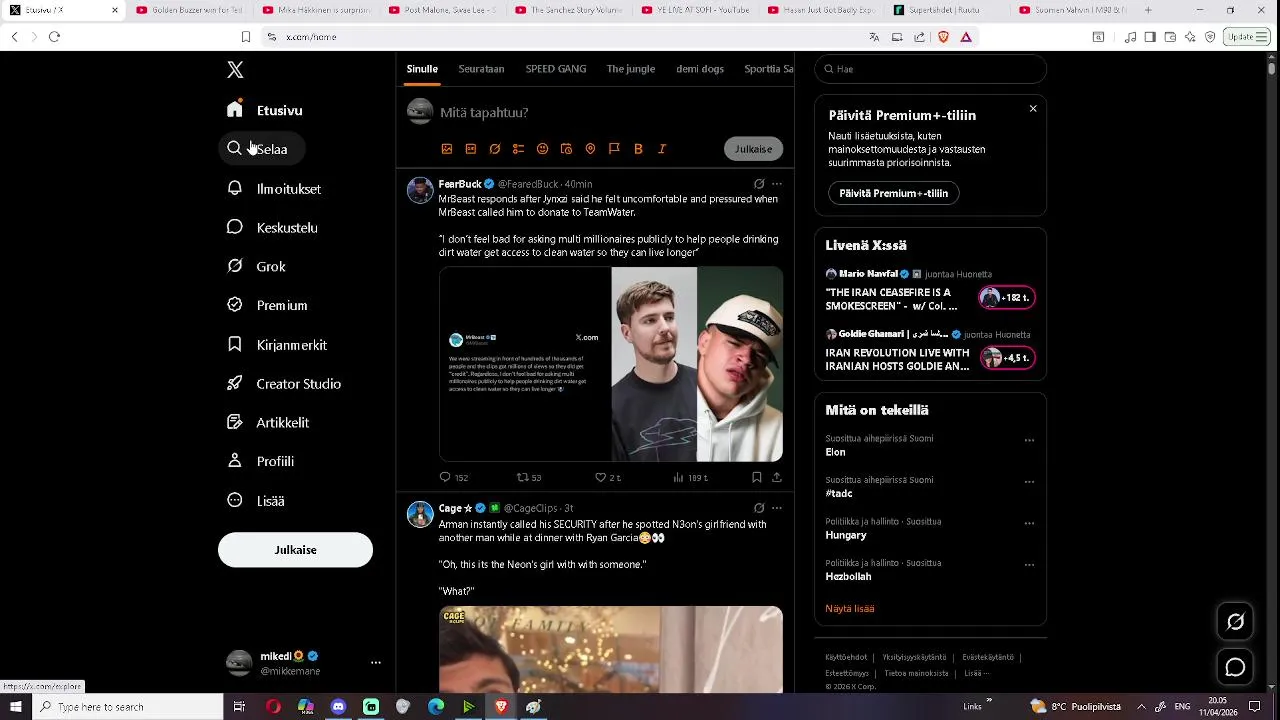The image size is (1280, 720).
Task: Click the big Julkaise button in the sidebar
Action: [295, 550]
